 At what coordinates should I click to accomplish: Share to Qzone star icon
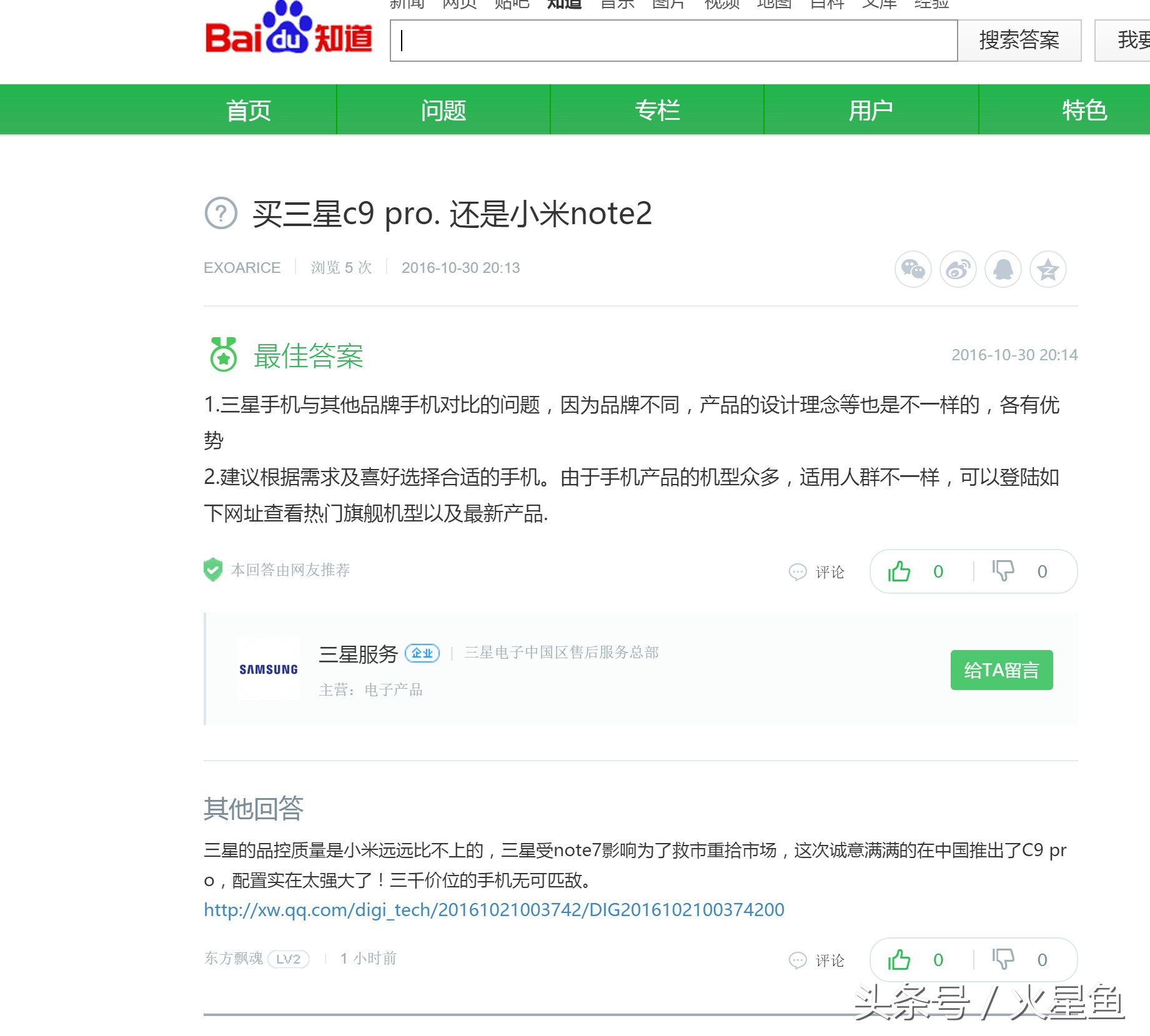pyautogui.click(x=1048, y=270)
